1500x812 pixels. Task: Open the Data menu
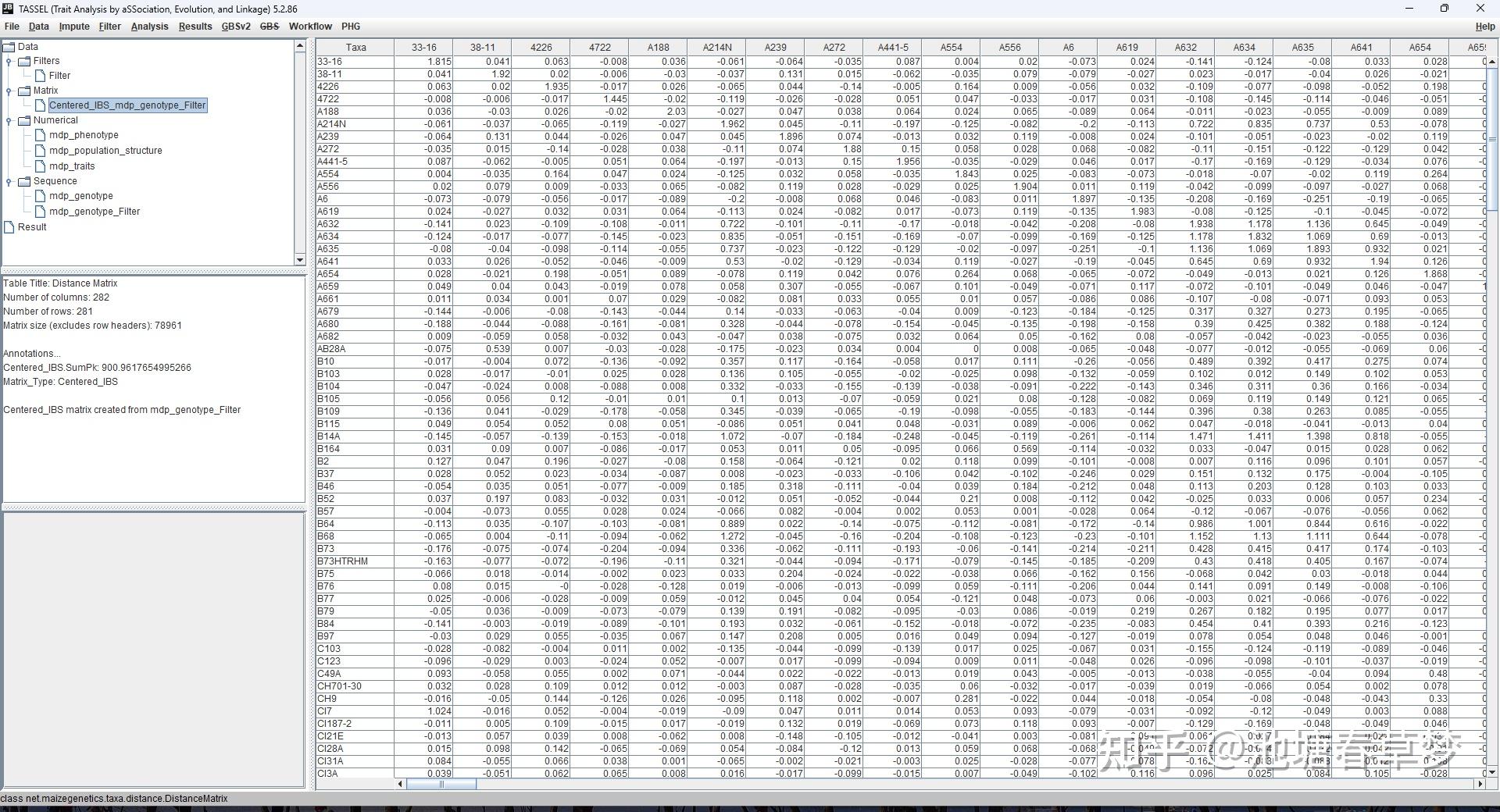pyautogui.click(x=39, y=26)
